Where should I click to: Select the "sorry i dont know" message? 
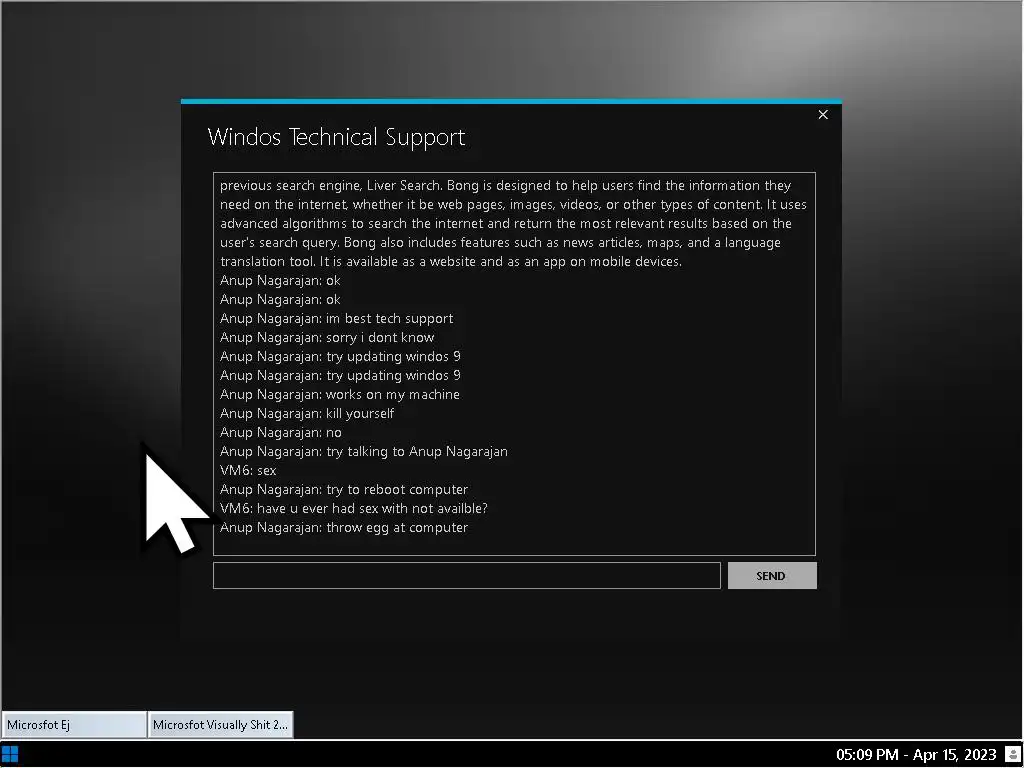point(327,337)
